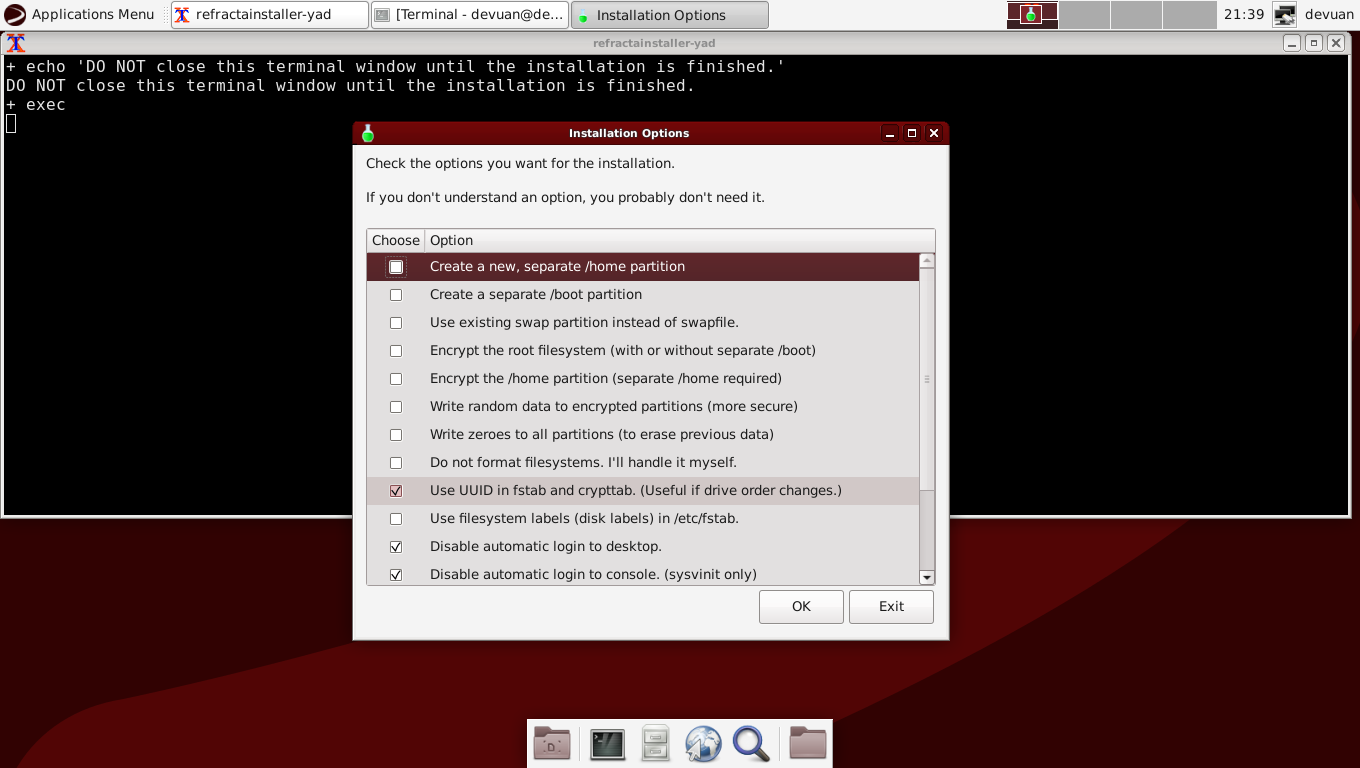
Task: Enable encrypt the root filesystem checkbox
Action: point(396,351)
